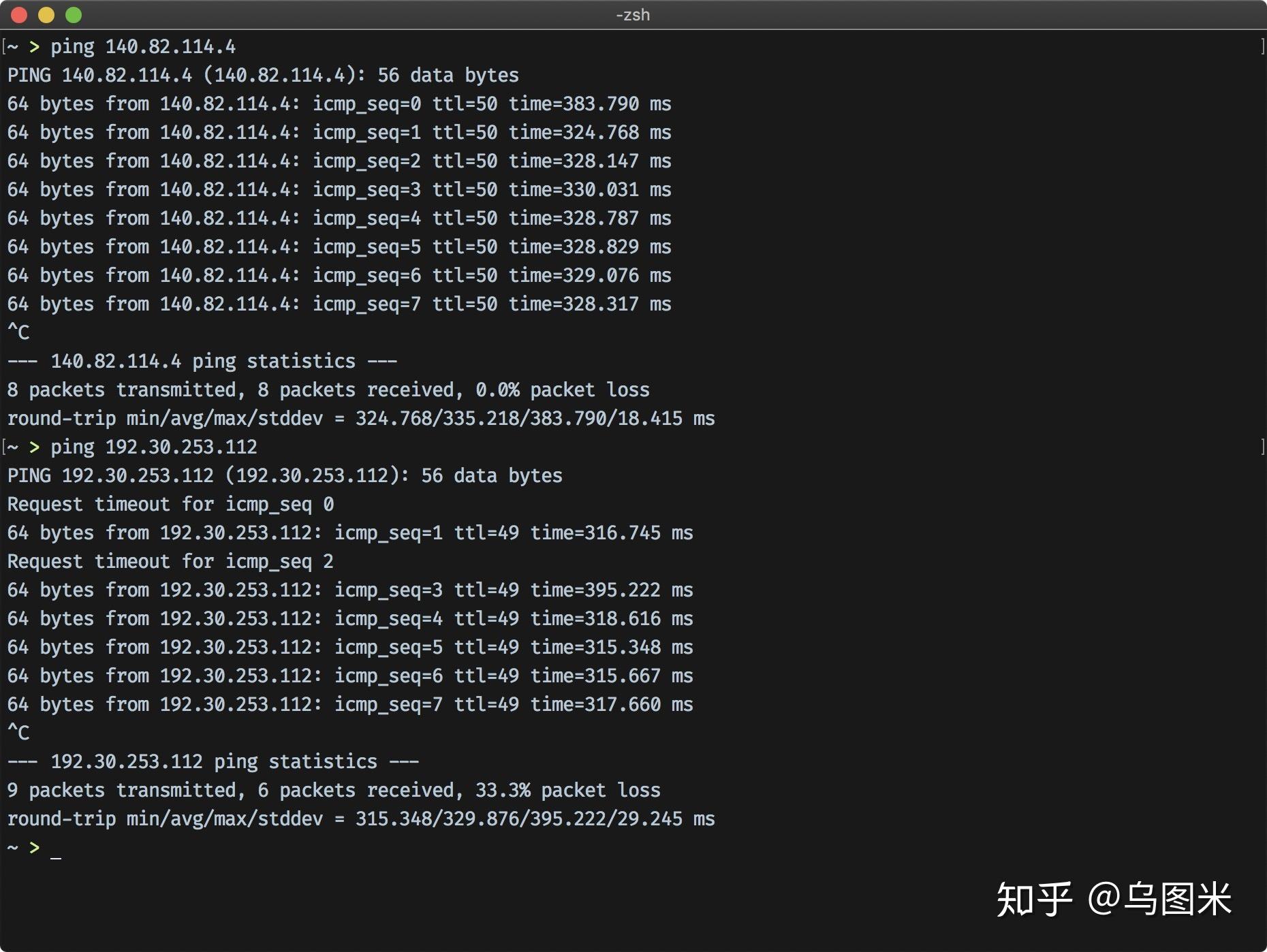This screenshot has height=952, width=1267.
Task: Click the "-zsh" window title
Action: [633, 15]
